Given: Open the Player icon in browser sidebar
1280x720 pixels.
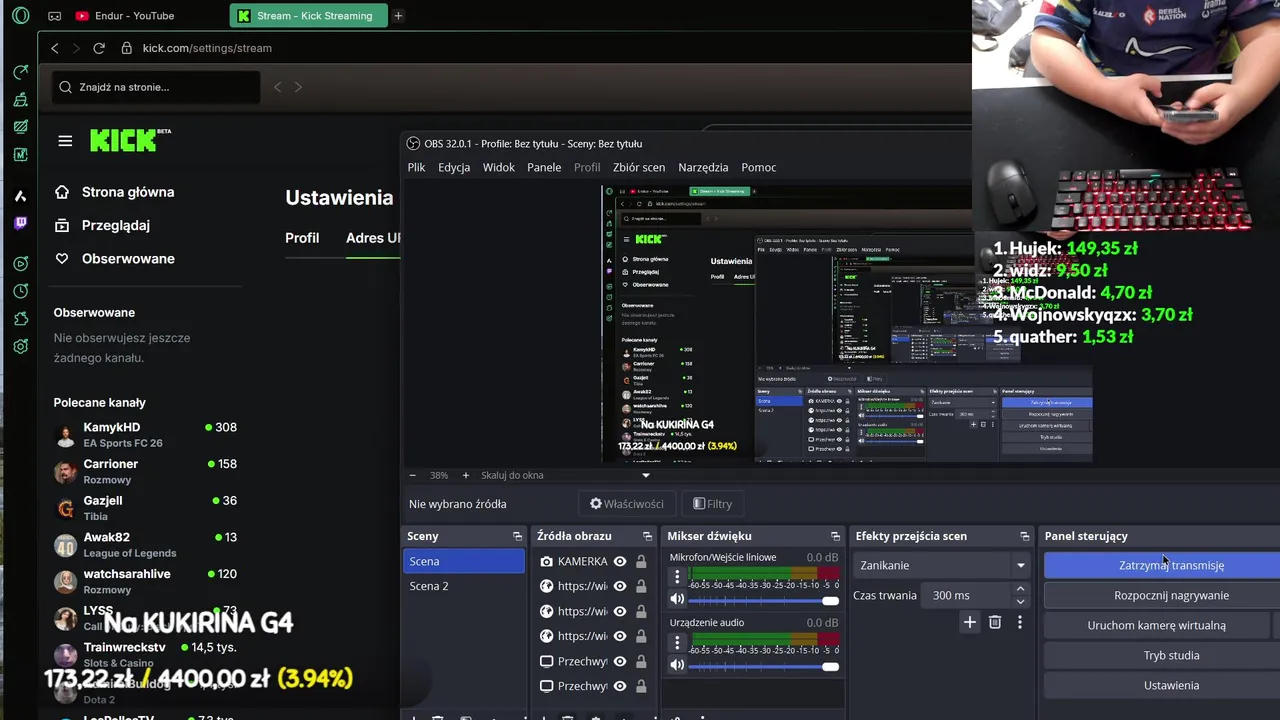Looking at the screenshot, I should click(x=20, y=264).
